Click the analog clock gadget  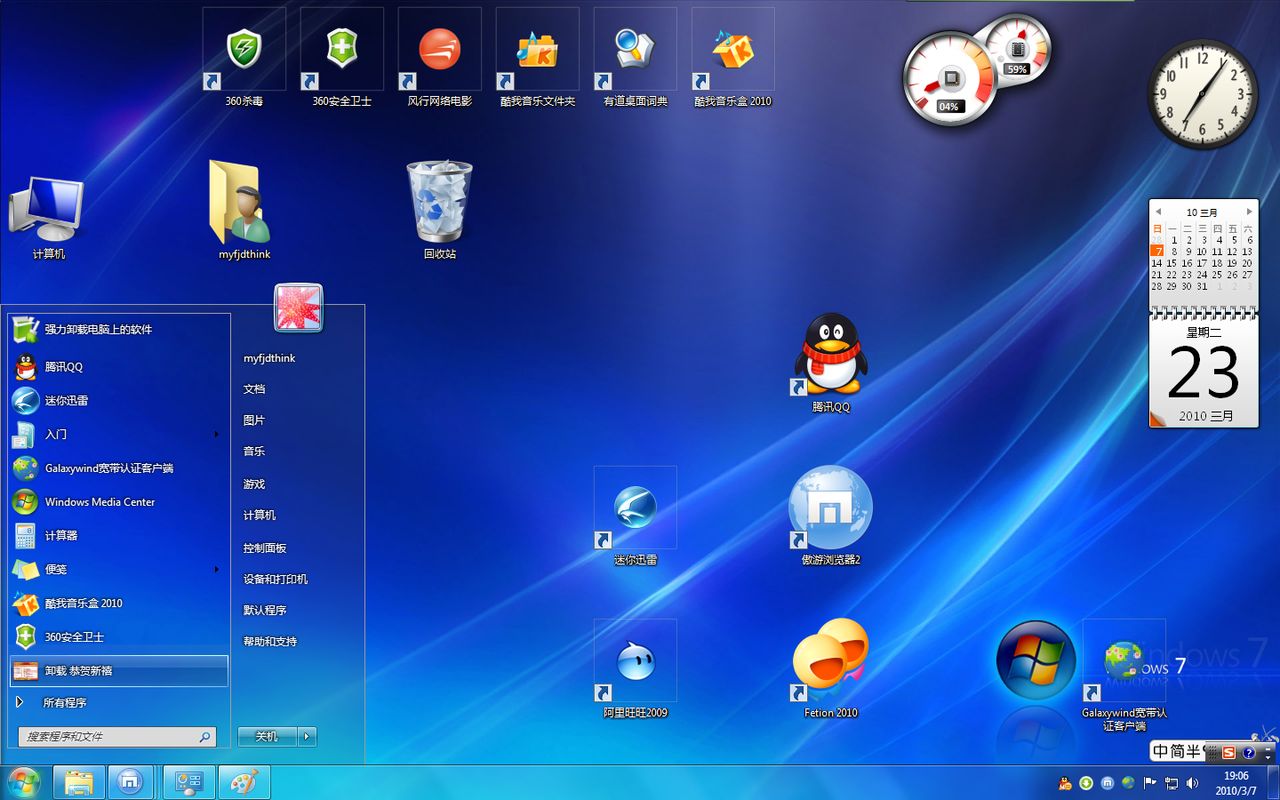click(x=1202, y=95)
